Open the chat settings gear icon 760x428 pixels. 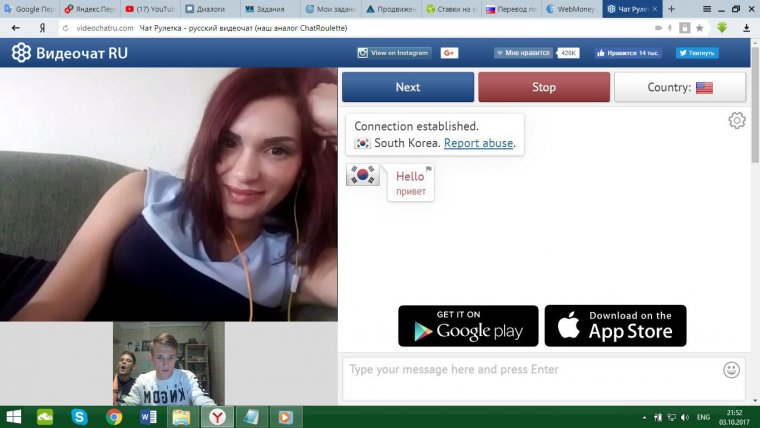737,121
